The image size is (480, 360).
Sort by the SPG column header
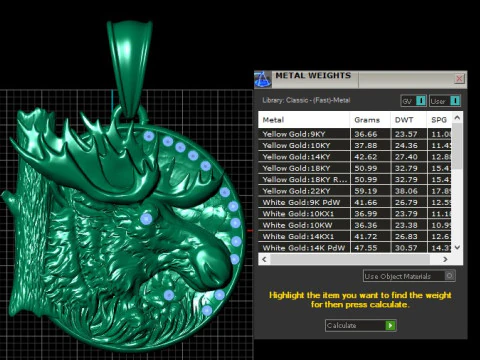click(439, 120)
